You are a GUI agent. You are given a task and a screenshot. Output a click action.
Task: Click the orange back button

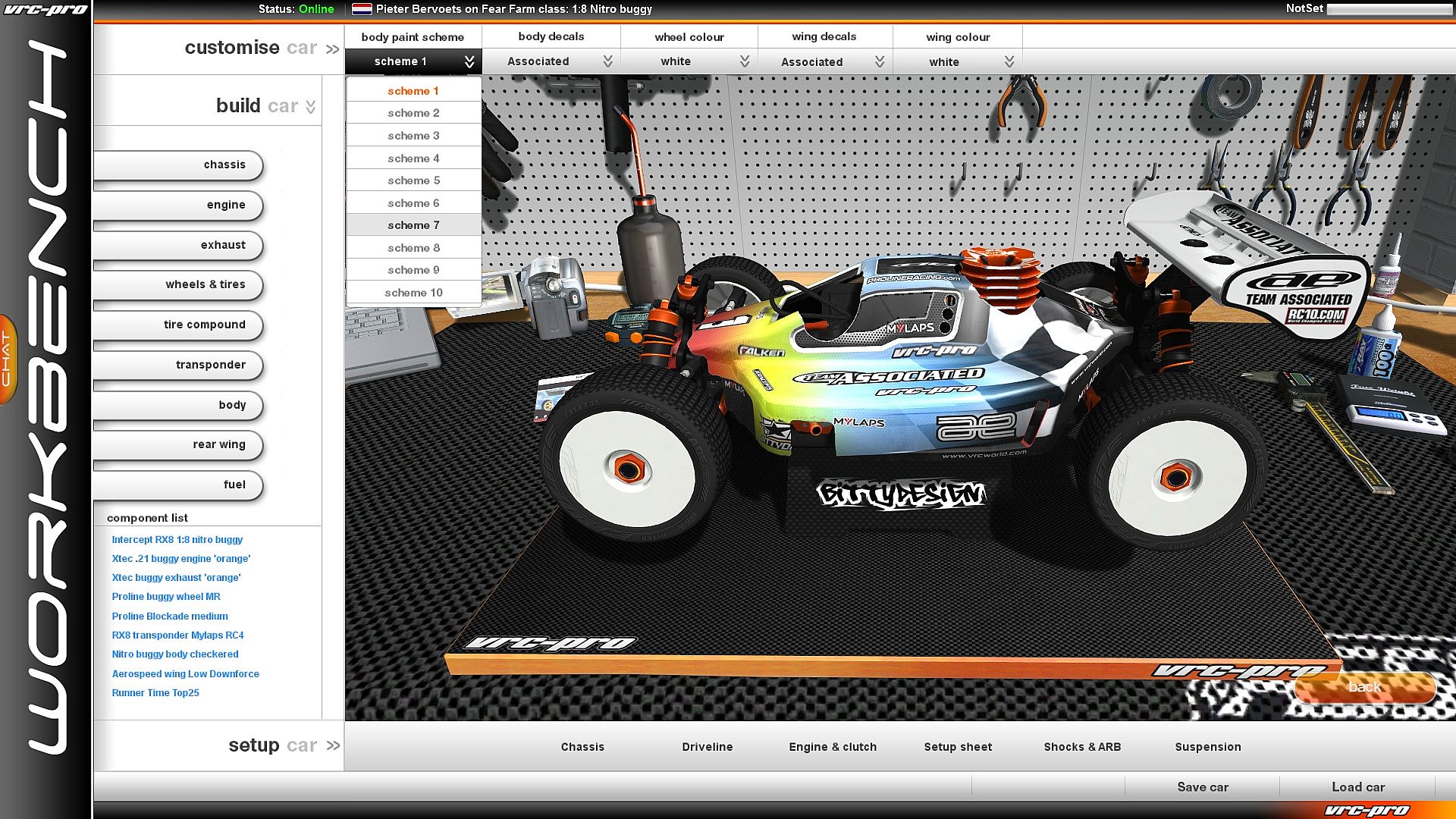(1364, 687)
